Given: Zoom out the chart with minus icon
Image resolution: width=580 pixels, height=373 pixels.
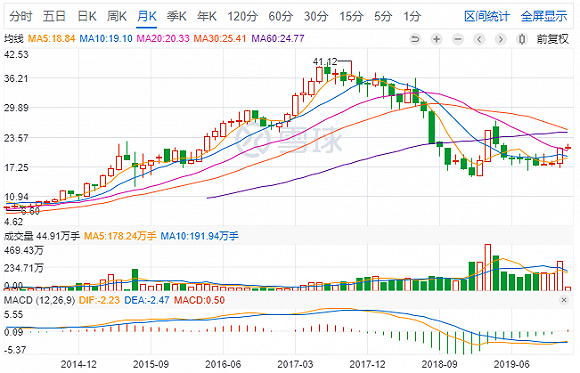Looking at the screenshot, I should [458, 39].
